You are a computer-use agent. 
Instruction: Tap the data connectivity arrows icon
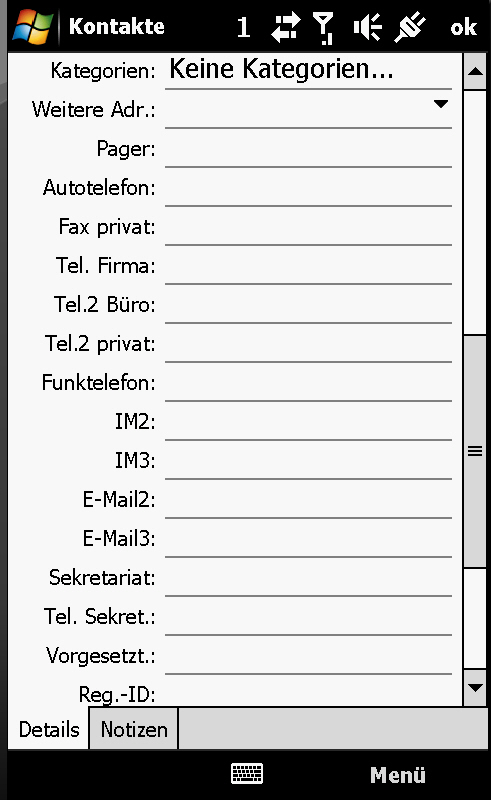click(x=285, y=28)
